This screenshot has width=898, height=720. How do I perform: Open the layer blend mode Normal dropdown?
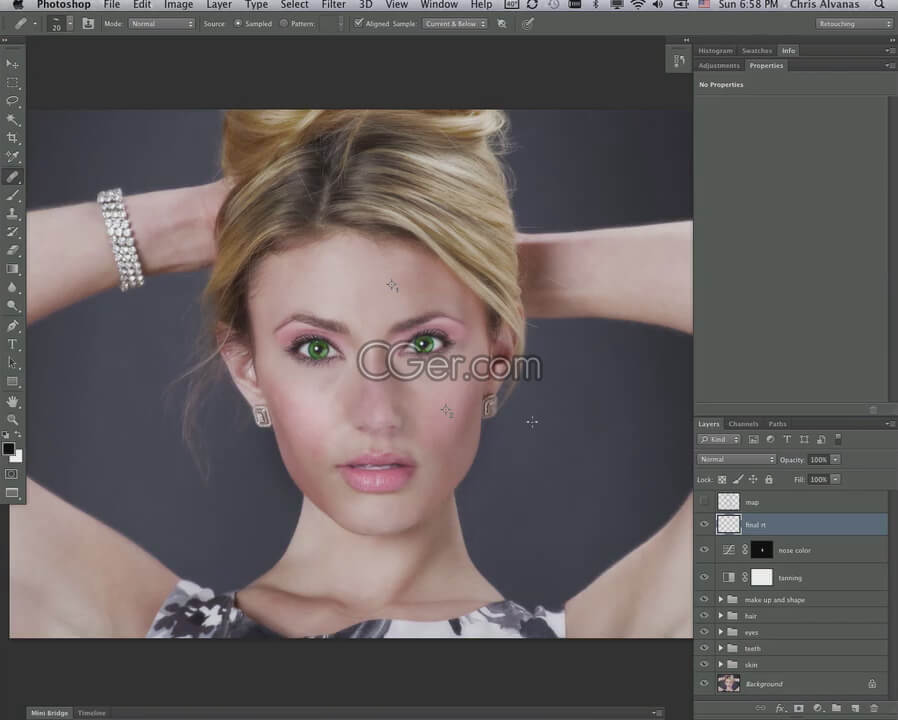[x=736, y=459]
